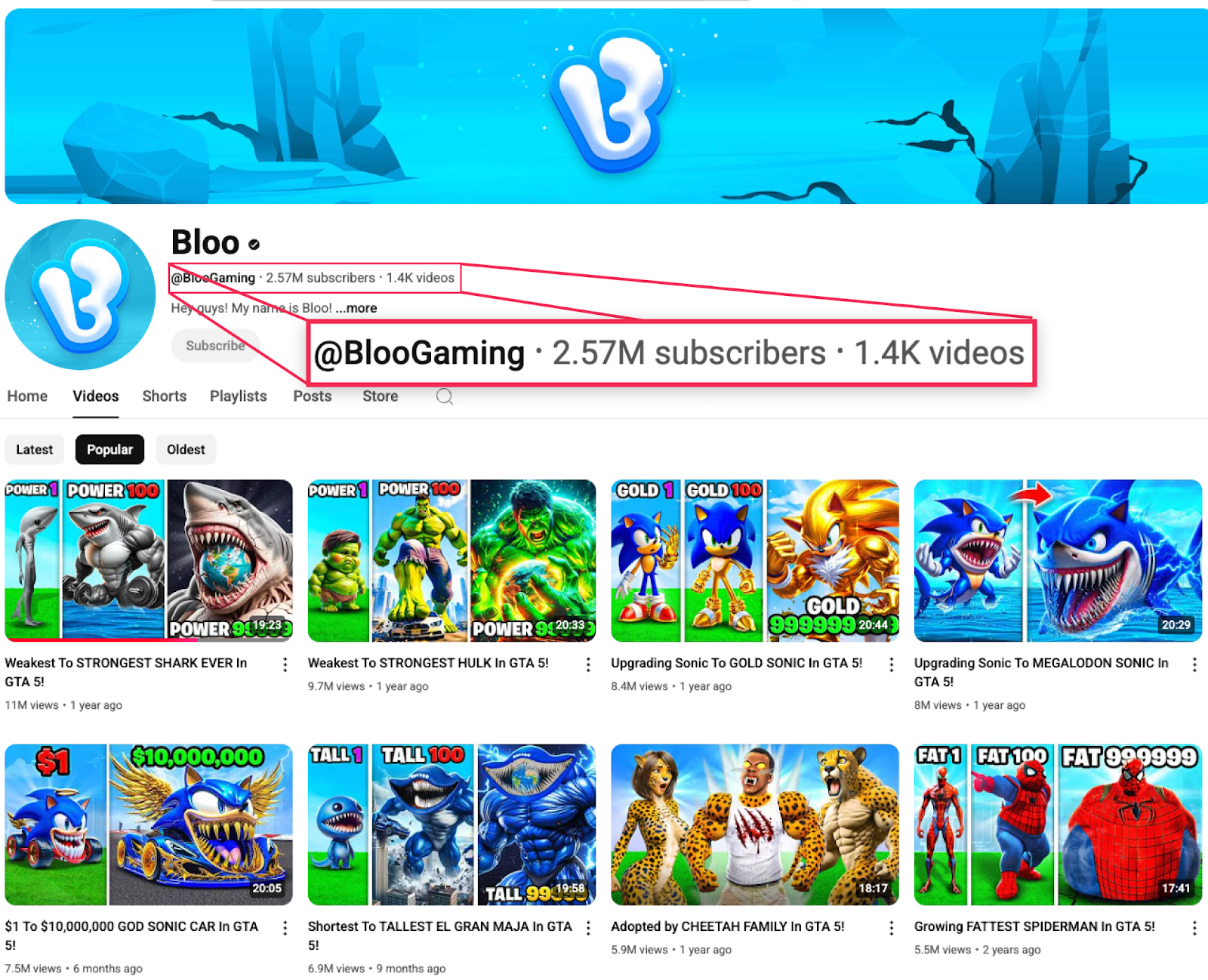Image resolution: width=1208 pixels, height=980 pixels.
Task: Select the Oldest sort filter
Action: tap(186, 449)
